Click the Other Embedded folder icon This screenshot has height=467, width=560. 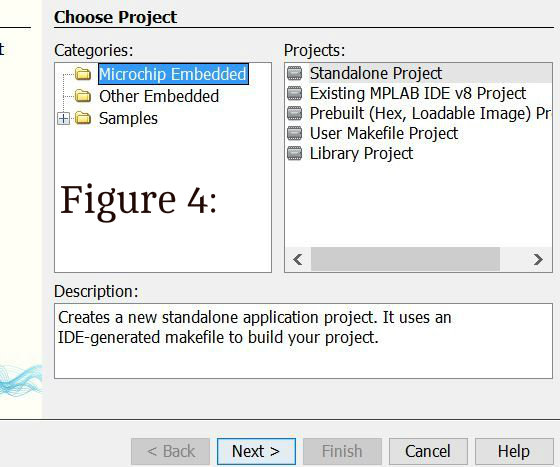(x=83, y=96)
